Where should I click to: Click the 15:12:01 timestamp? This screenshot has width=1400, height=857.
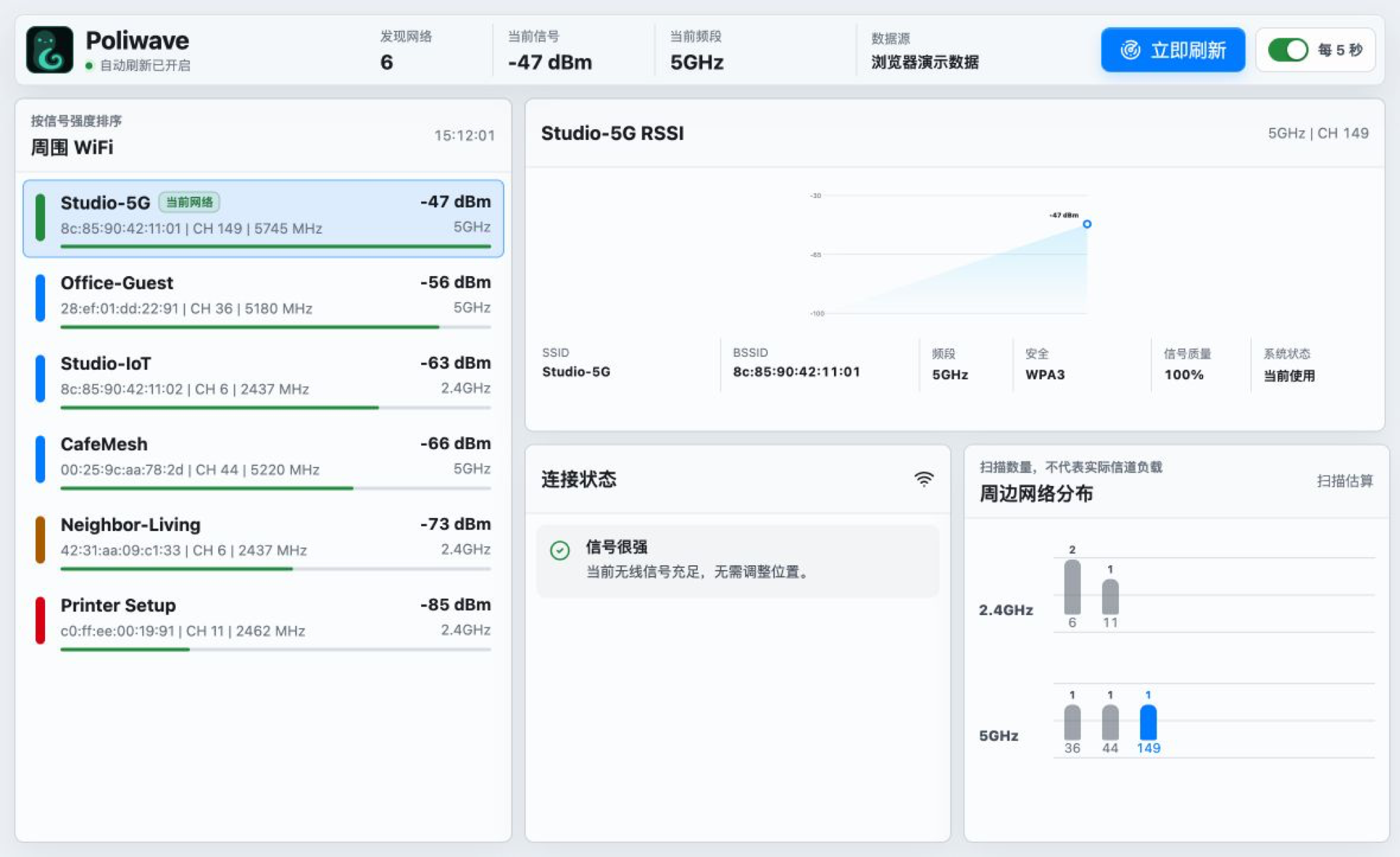[464, 135]
